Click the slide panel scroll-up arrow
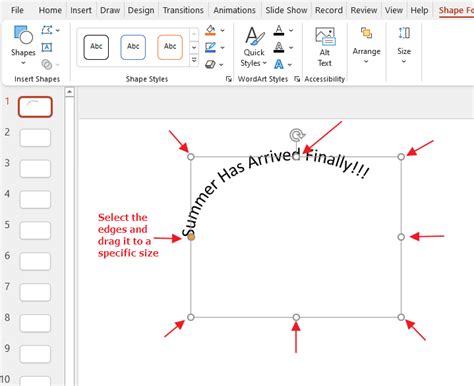This screenshot has width=474, height=386. click(69, 92)
